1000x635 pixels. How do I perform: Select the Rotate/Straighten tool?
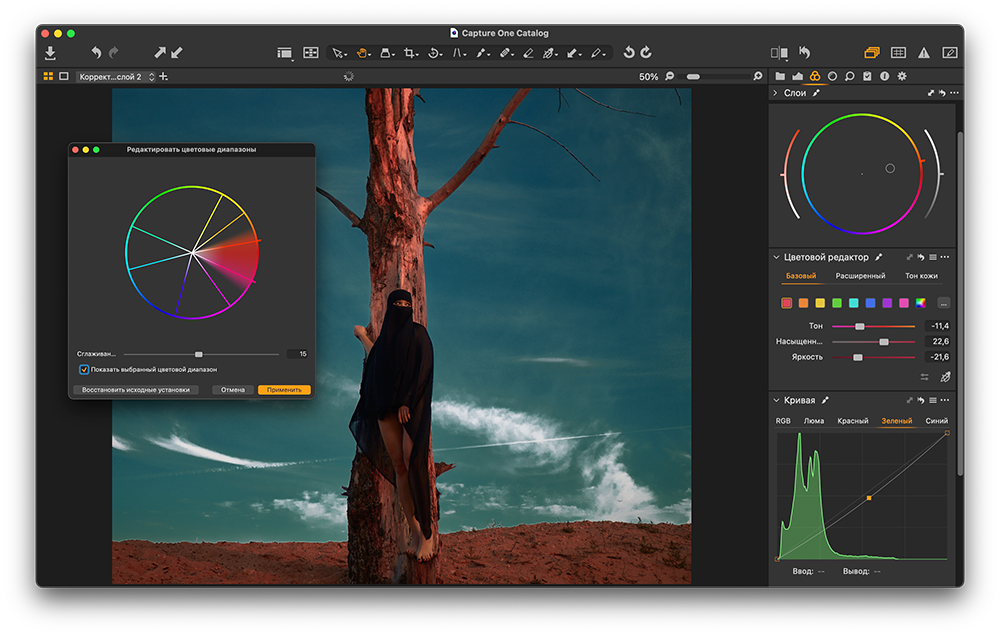434,53
